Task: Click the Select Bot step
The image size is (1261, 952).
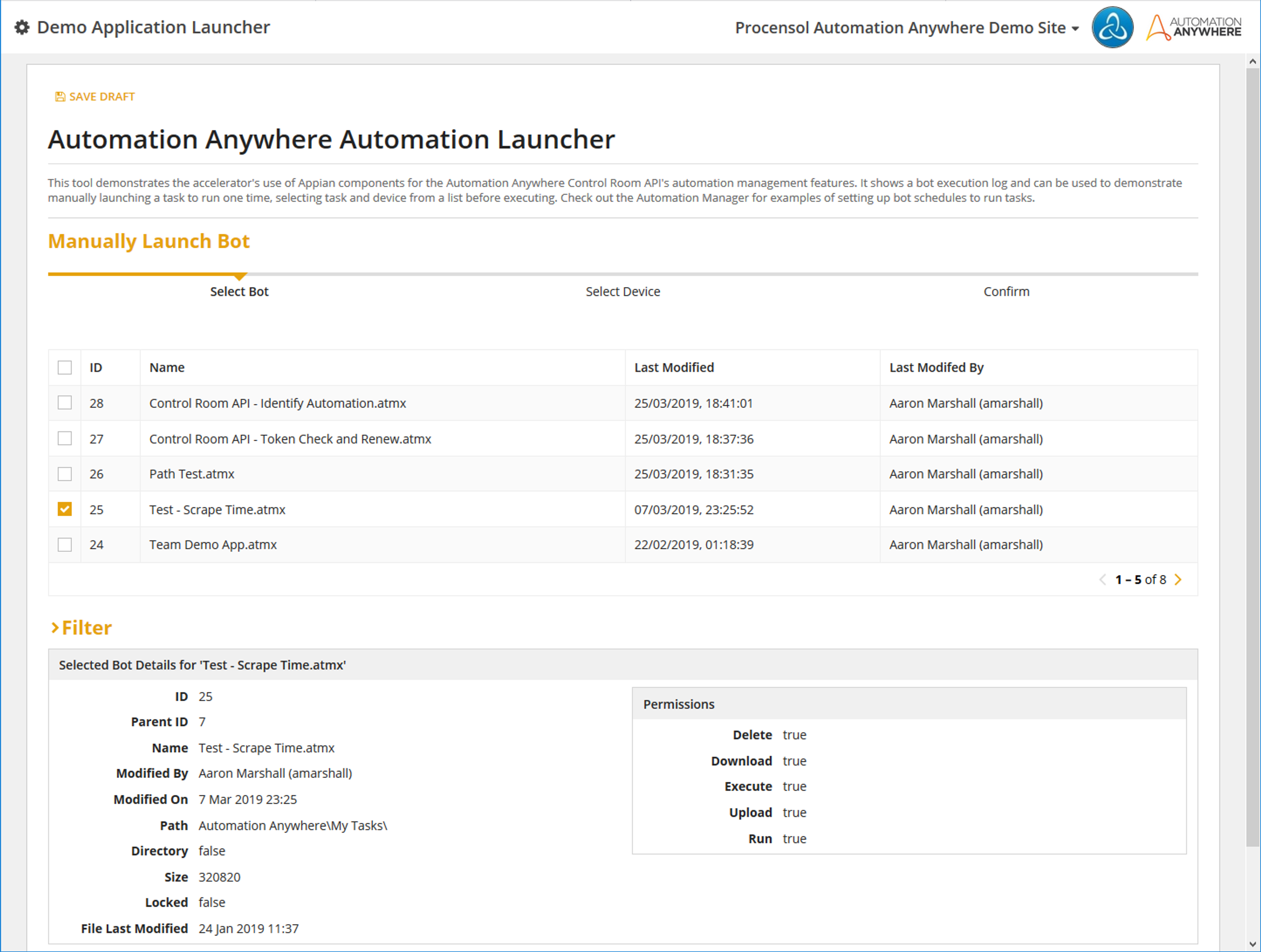Action: (x=239, y=291)
